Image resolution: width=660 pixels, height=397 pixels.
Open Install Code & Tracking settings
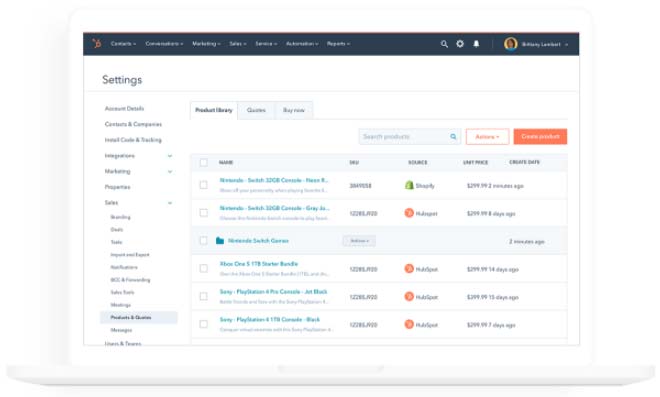(x=133, y=140)
